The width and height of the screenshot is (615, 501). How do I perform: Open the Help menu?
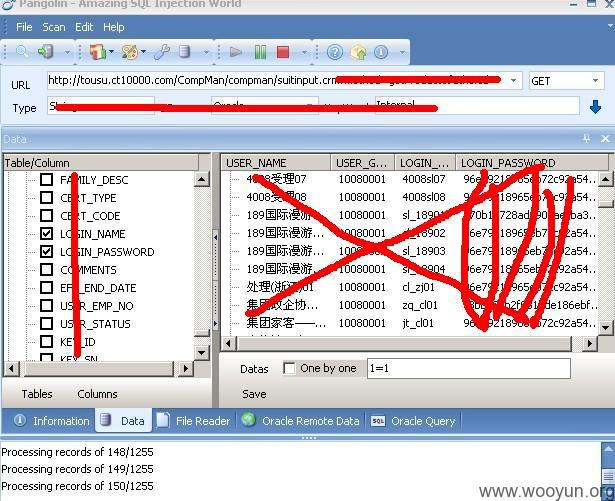click(114, 27)
